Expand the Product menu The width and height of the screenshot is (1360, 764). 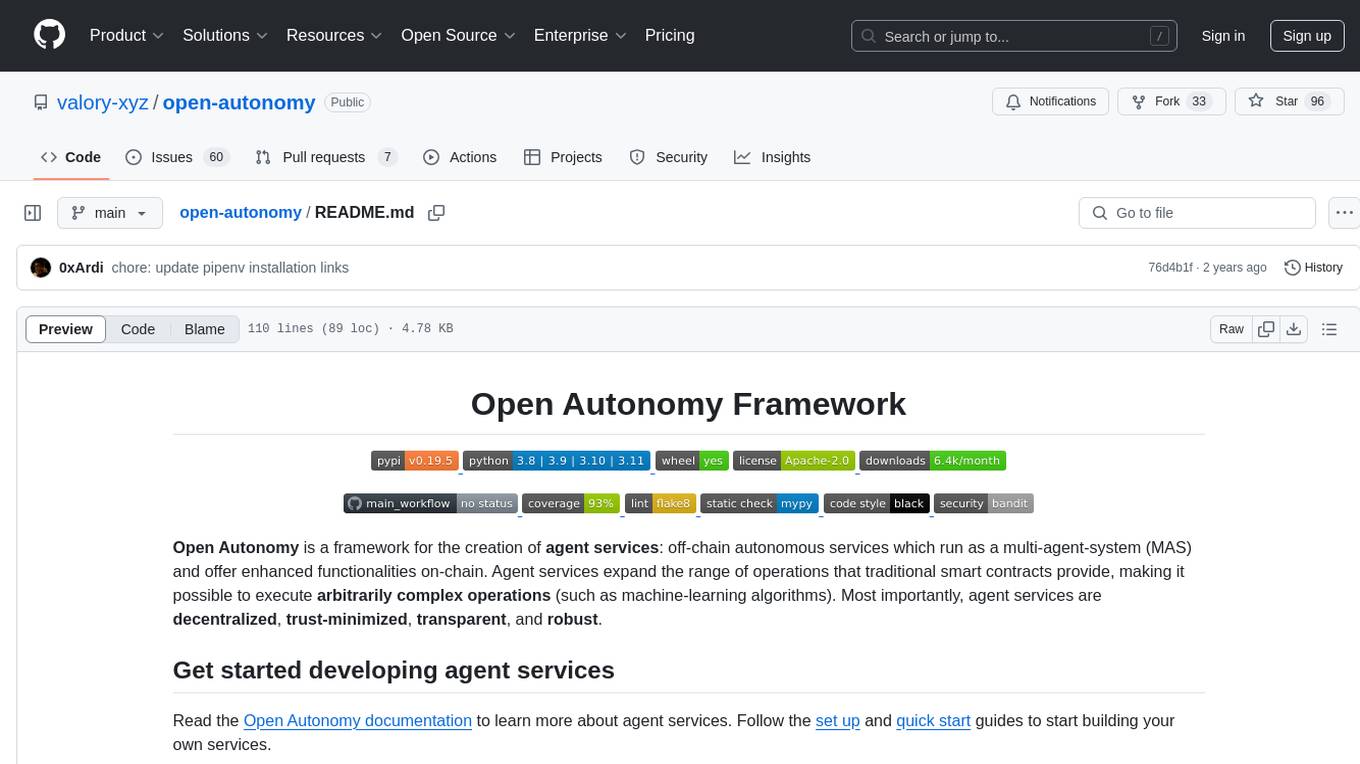(x=127, y=35)
